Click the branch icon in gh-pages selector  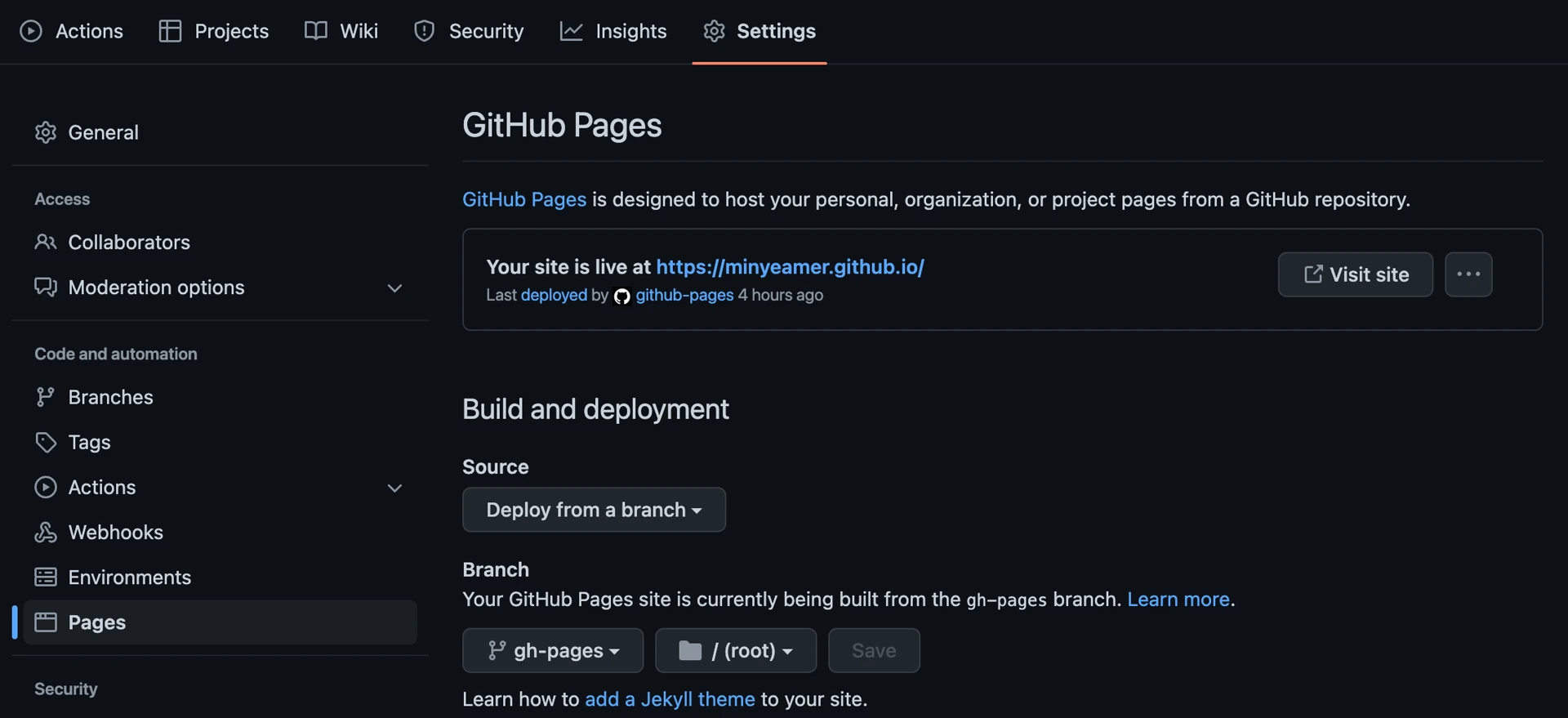tap(496, 650)
